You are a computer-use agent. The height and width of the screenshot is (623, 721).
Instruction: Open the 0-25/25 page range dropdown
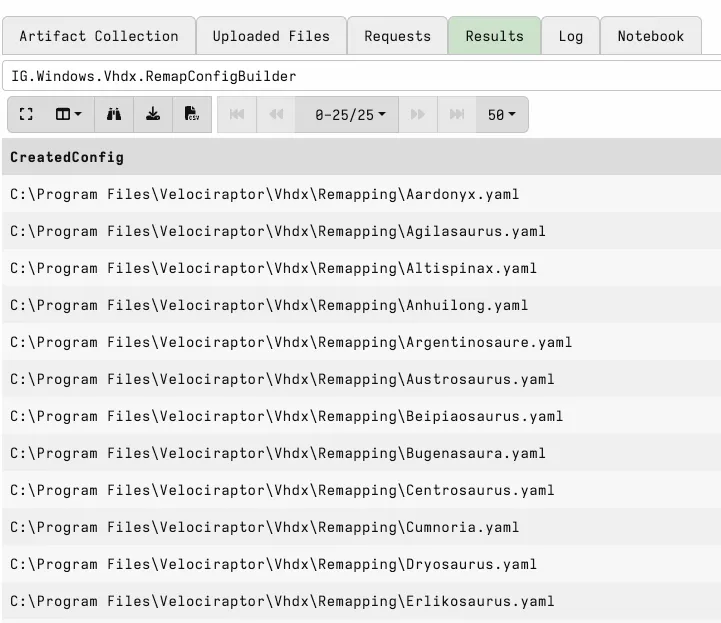347,115
